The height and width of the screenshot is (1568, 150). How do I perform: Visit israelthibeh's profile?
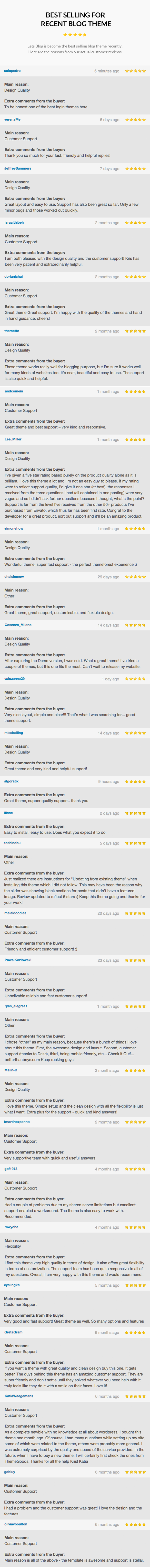(x=14, y=223)
